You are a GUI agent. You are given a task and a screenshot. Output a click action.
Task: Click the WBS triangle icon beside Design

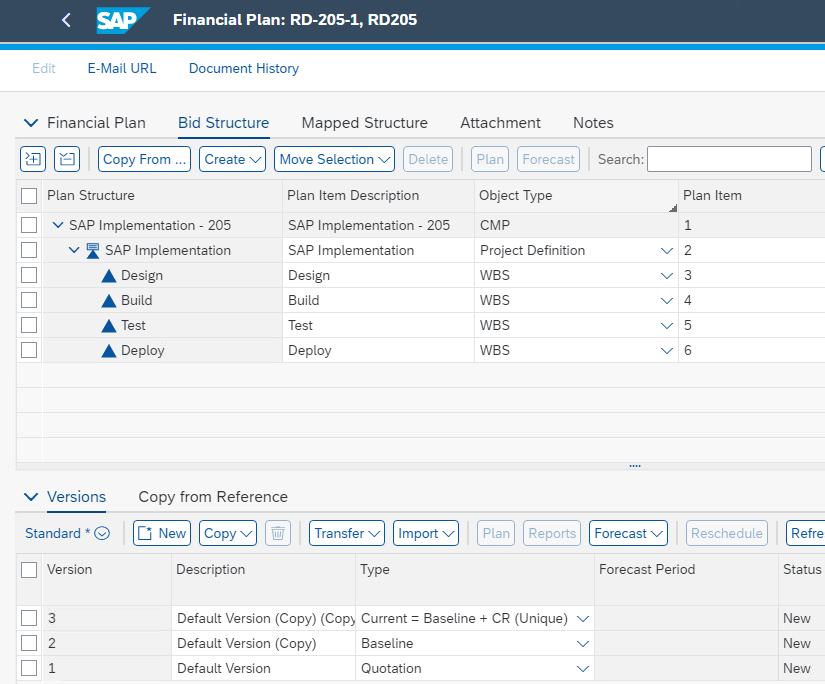(108, 276)
